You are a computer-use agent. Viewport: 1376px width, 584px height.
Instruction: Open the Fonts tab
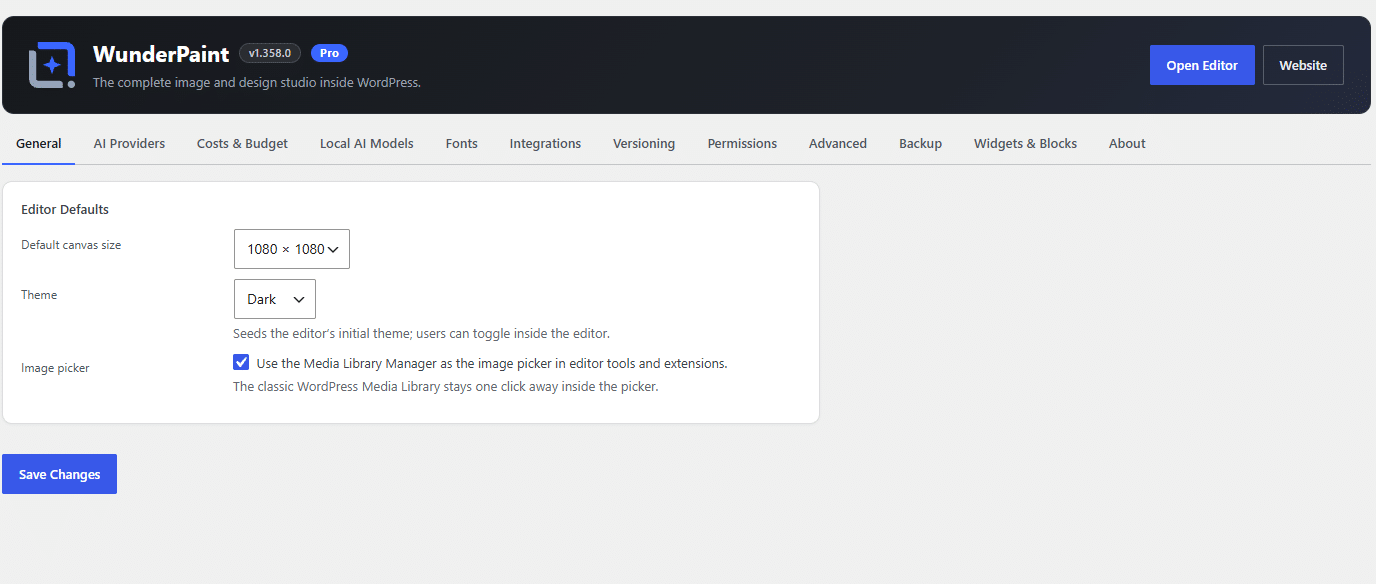(x=461, y=143)
